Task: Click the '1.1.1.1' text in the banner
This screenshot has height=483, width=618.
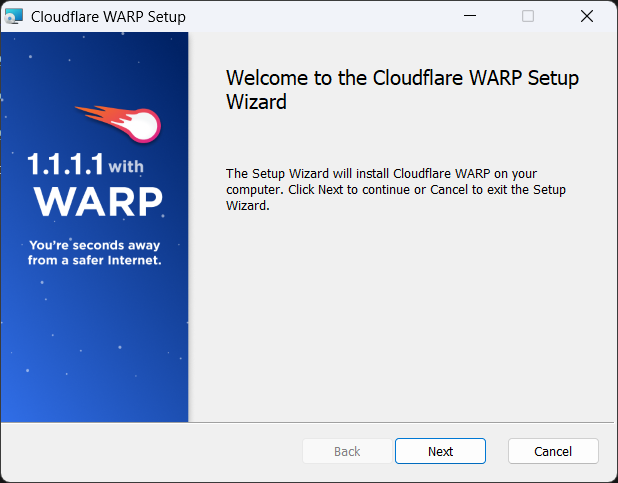Action: click(x=66, y=163)
